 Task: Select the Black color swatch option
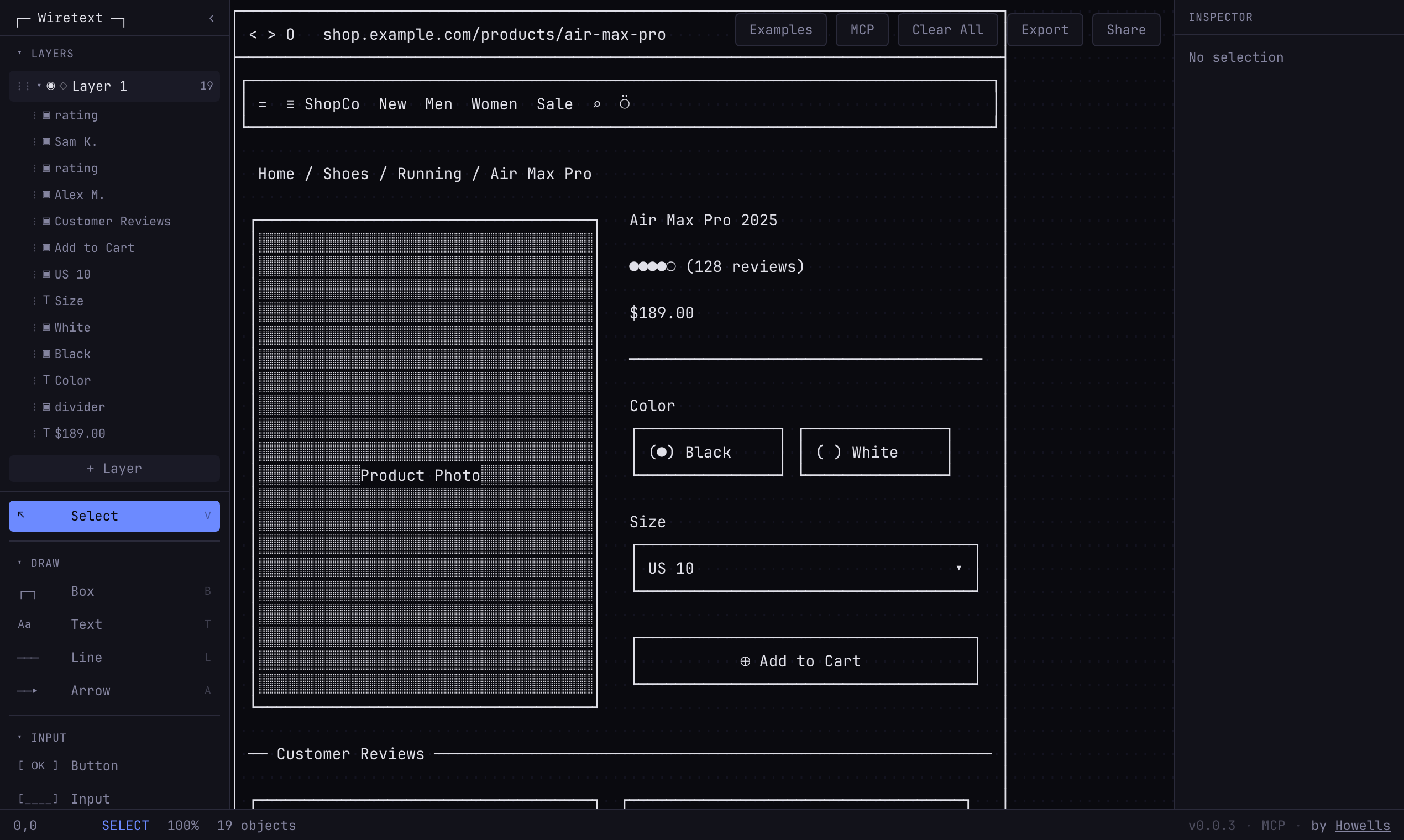coord(707,452)
